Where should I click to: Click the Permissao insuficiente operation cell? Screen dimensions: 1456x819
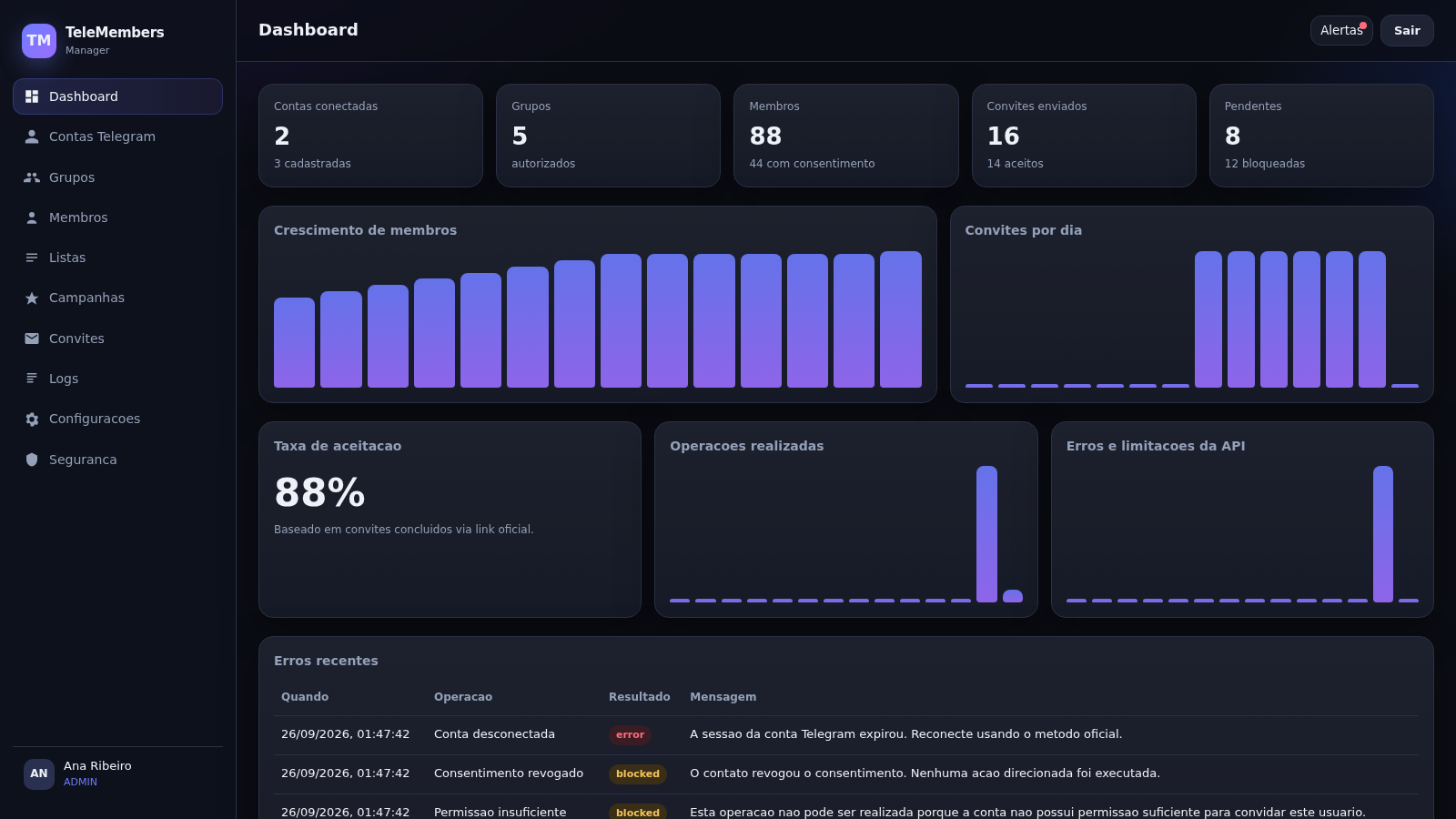500,812
